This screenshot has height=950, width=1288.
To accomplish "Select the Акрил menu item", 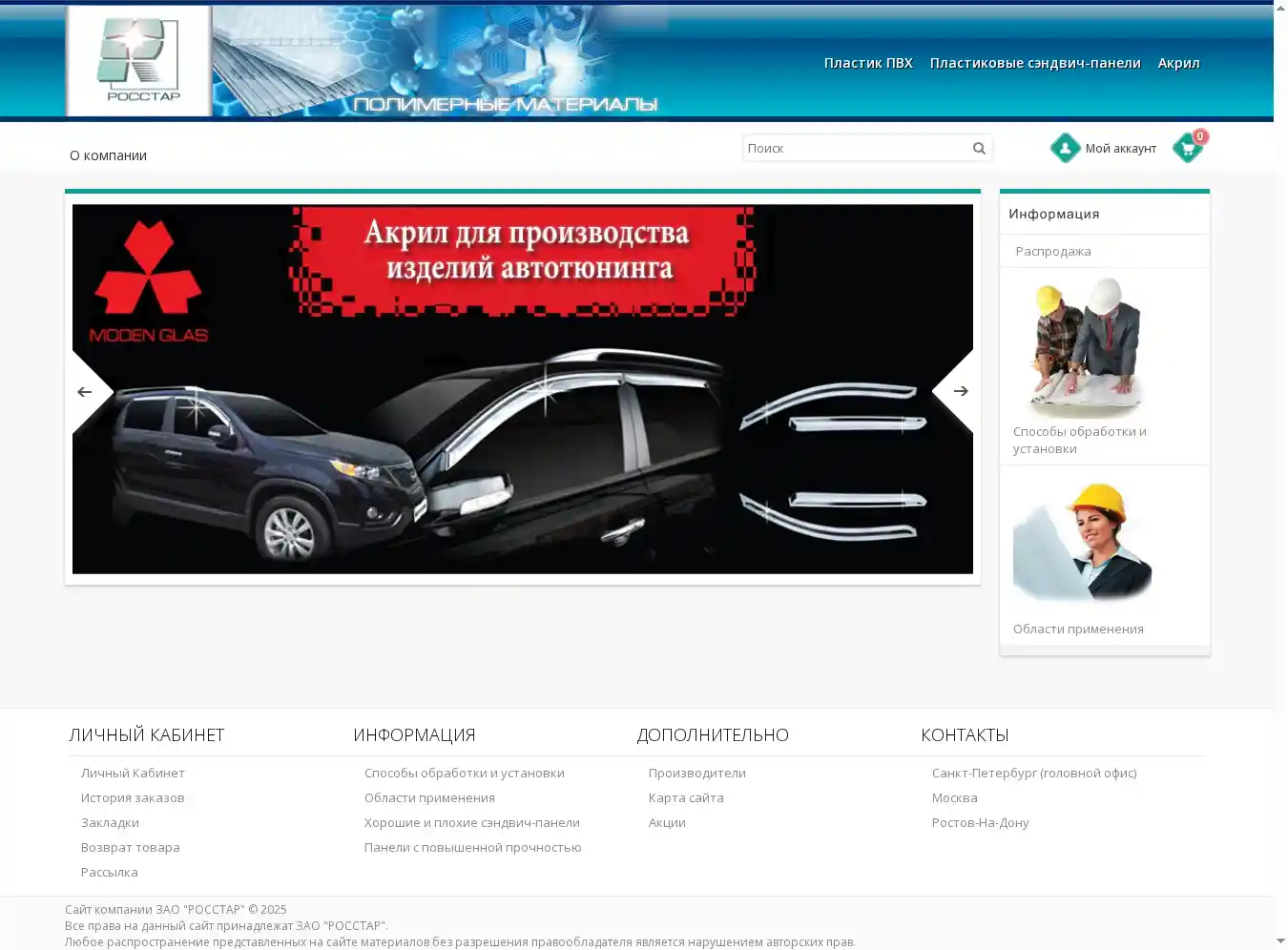I will click(1178, 63).
